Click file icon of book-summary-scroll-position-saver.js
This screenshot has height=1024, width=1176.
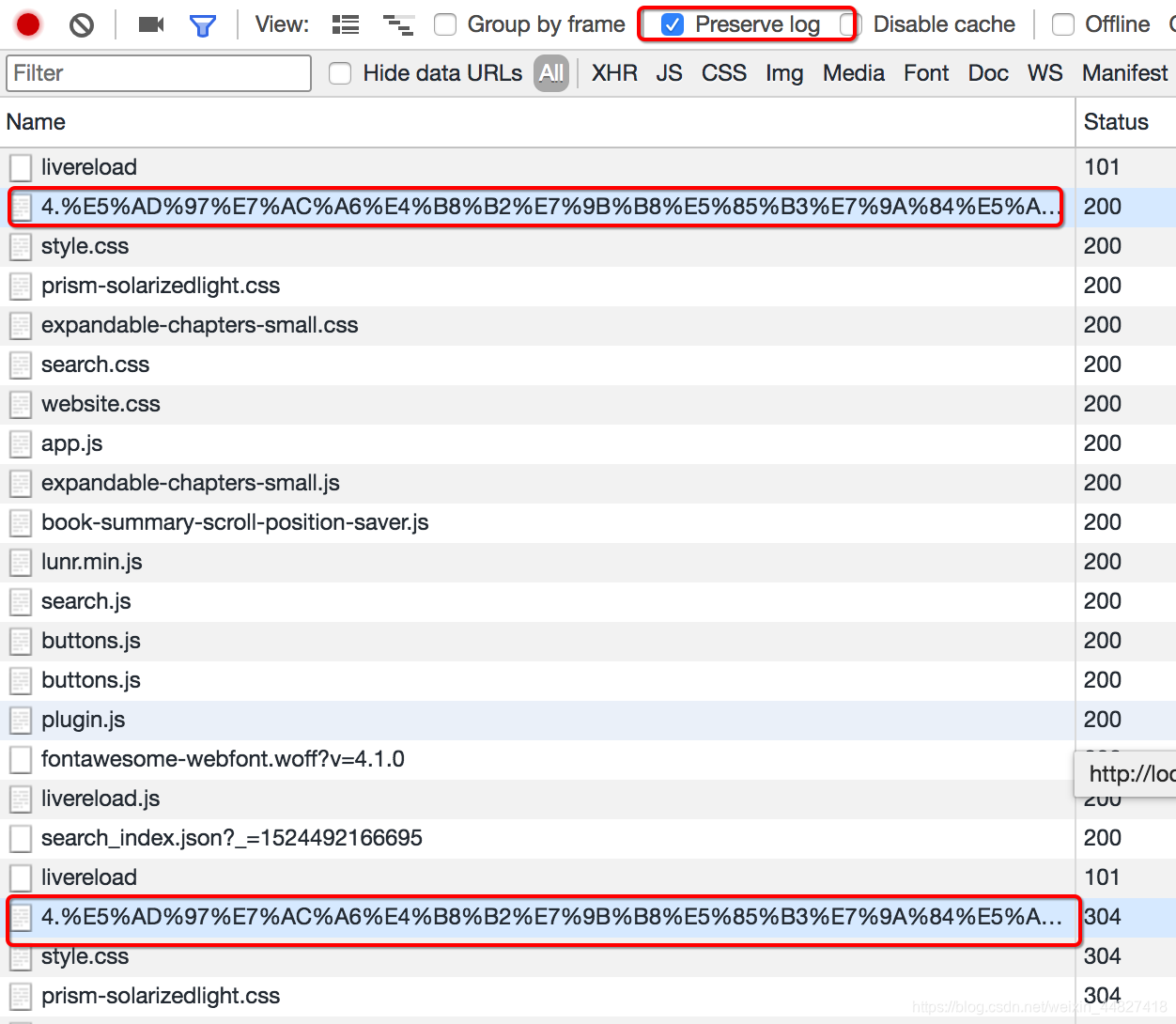pyautogui.click(x=21, y=522)
